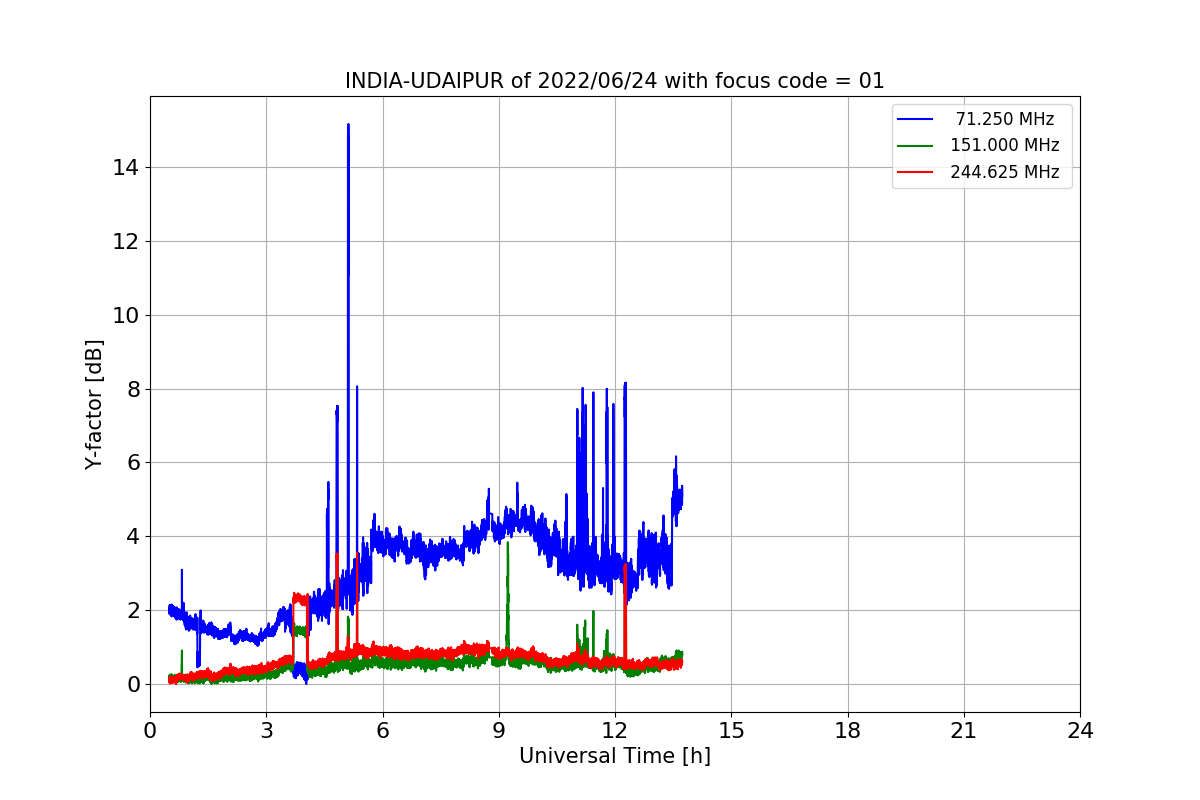This screenshot has width=1200, height=800.
Task: Click the x-axis tick label 18
Action: tap(847, 731)
